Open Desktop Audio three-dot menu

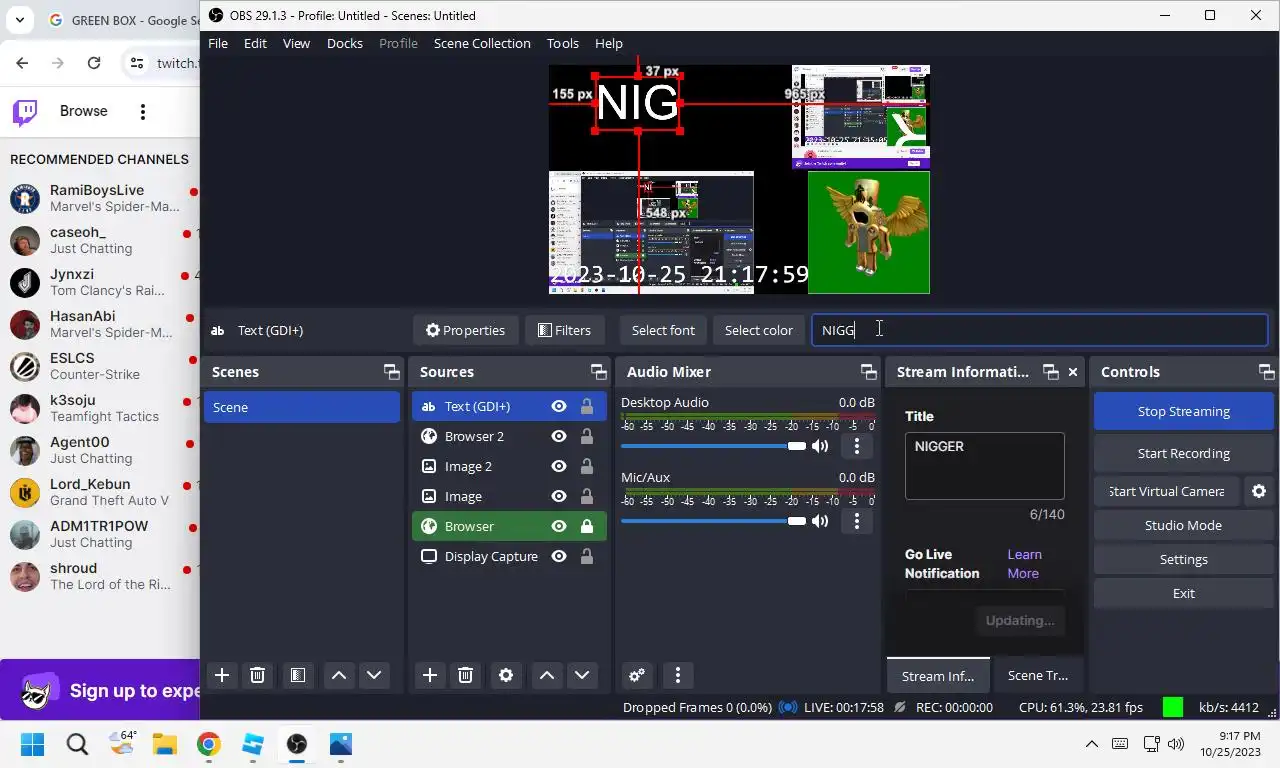click(856, 446)
